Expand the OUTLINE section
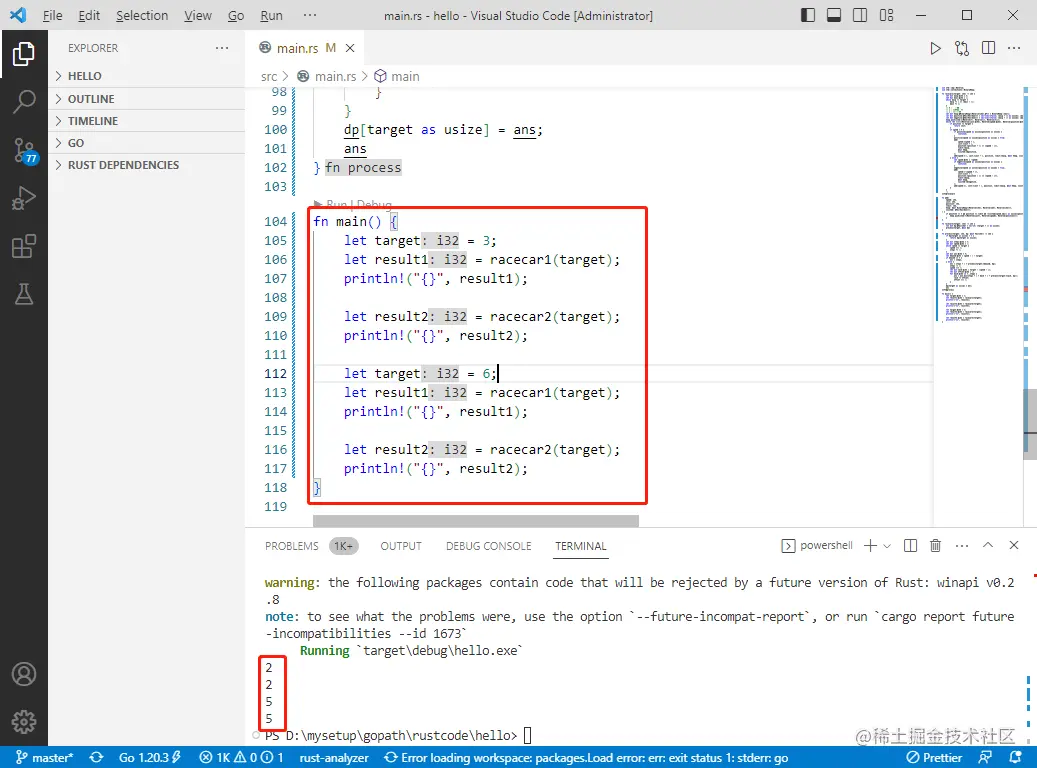This screenshot has width=1037, height=768. coord(147,99)
